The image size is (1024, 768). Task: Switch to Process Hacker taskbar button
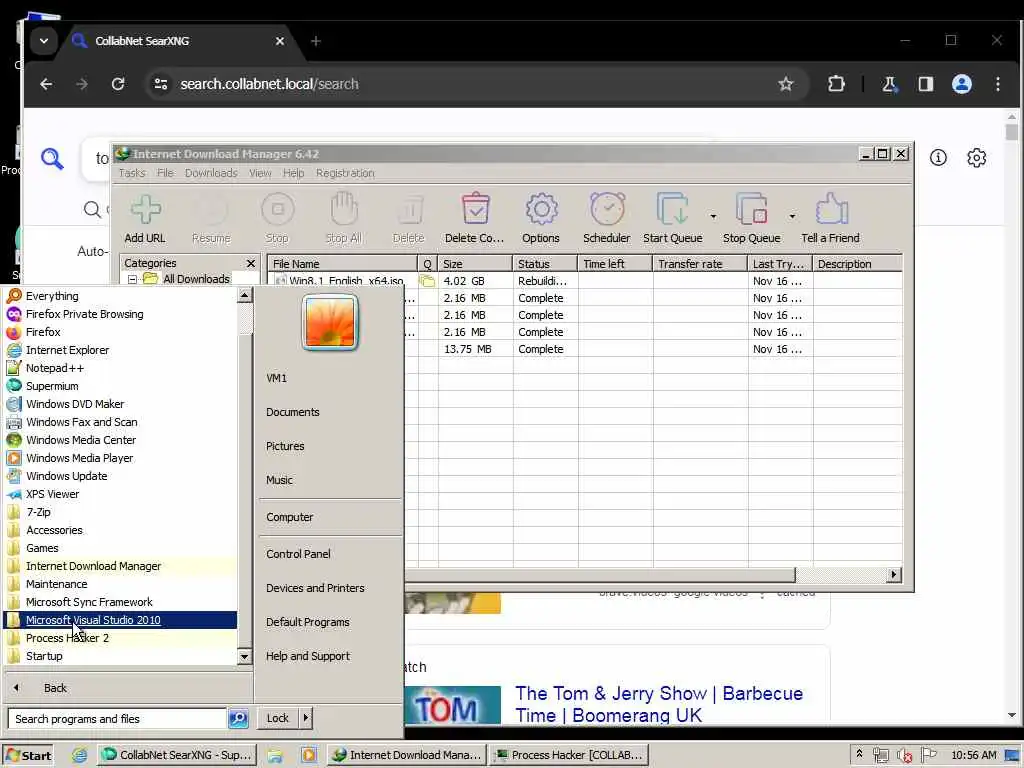[569, 755]
